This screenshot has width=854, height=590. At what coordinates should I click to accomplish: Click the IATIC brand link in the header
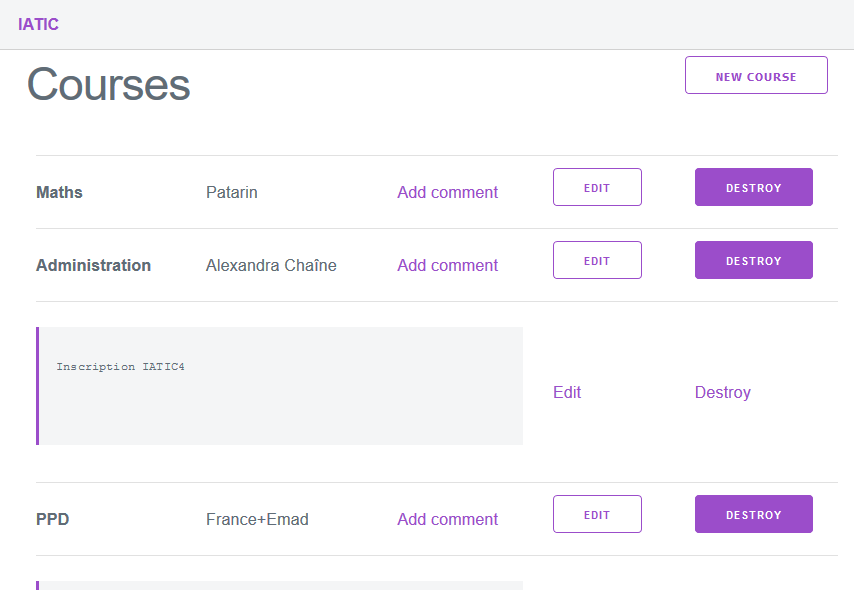coord(38,24)
